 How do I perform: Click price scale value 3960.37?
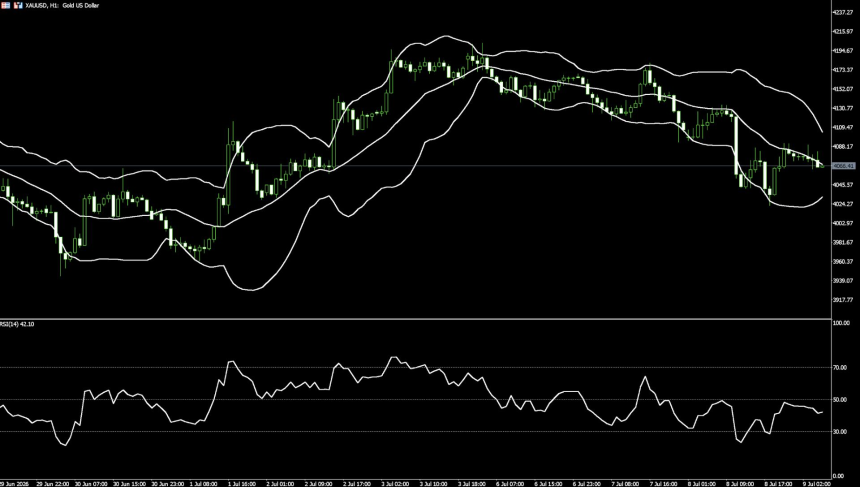click(842, 262)
